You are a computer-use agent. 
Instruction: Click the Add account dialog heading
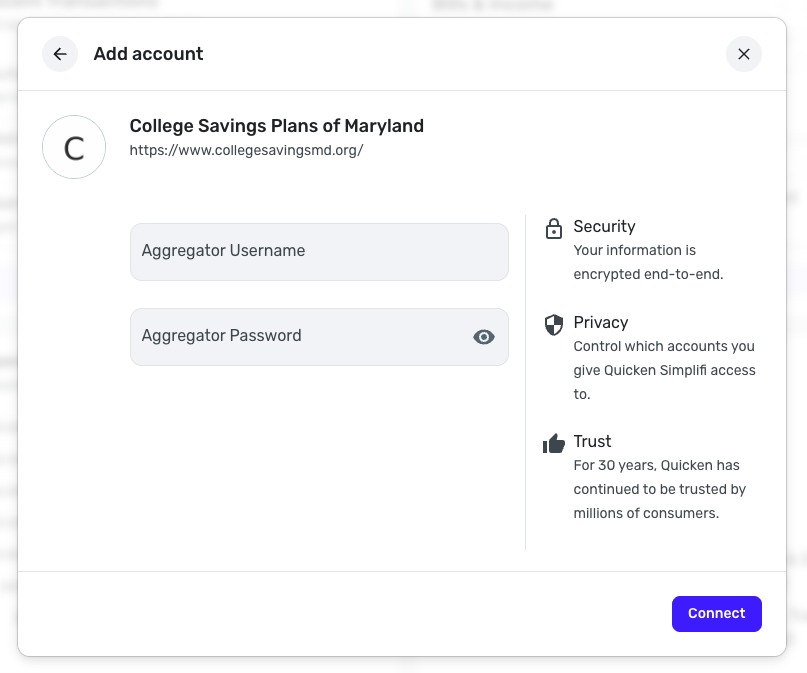coord(148,54)
